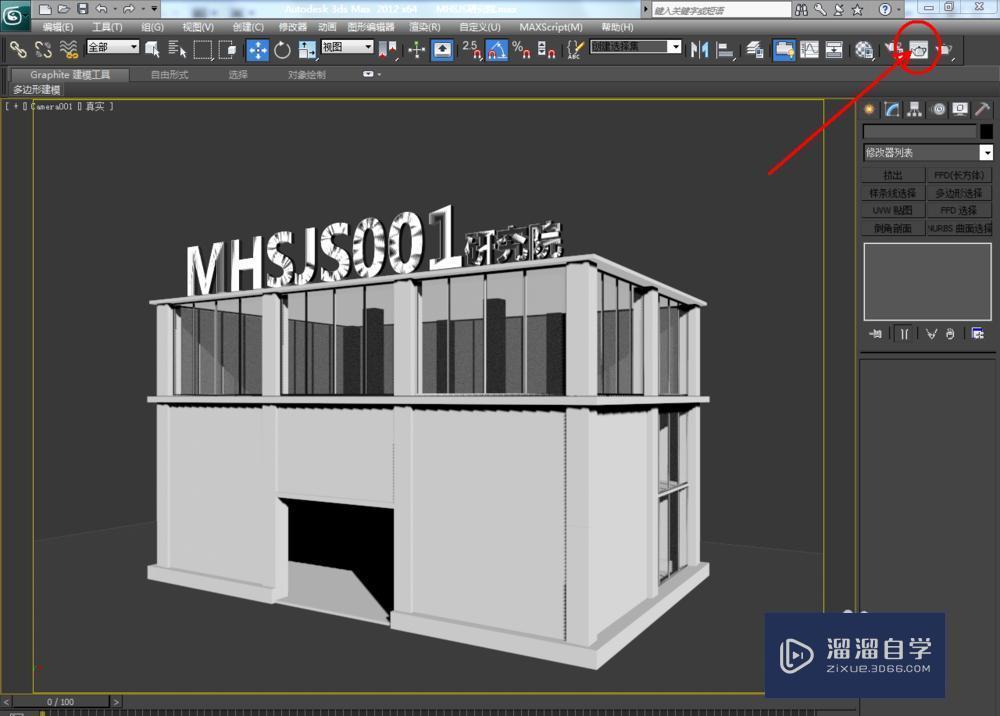Switch to the Hierarchy command panel icon
This screenshot has height=716, width=1000.
915,108
